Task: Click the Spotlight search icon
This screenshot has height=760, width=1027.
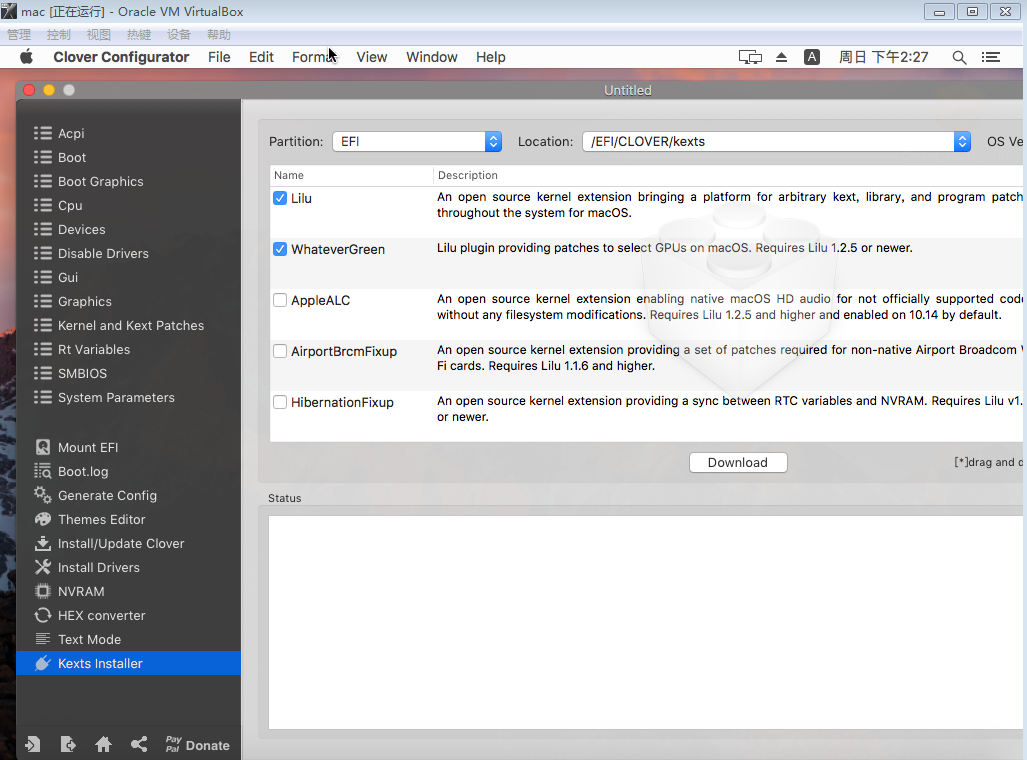Action: click(959, 57)
